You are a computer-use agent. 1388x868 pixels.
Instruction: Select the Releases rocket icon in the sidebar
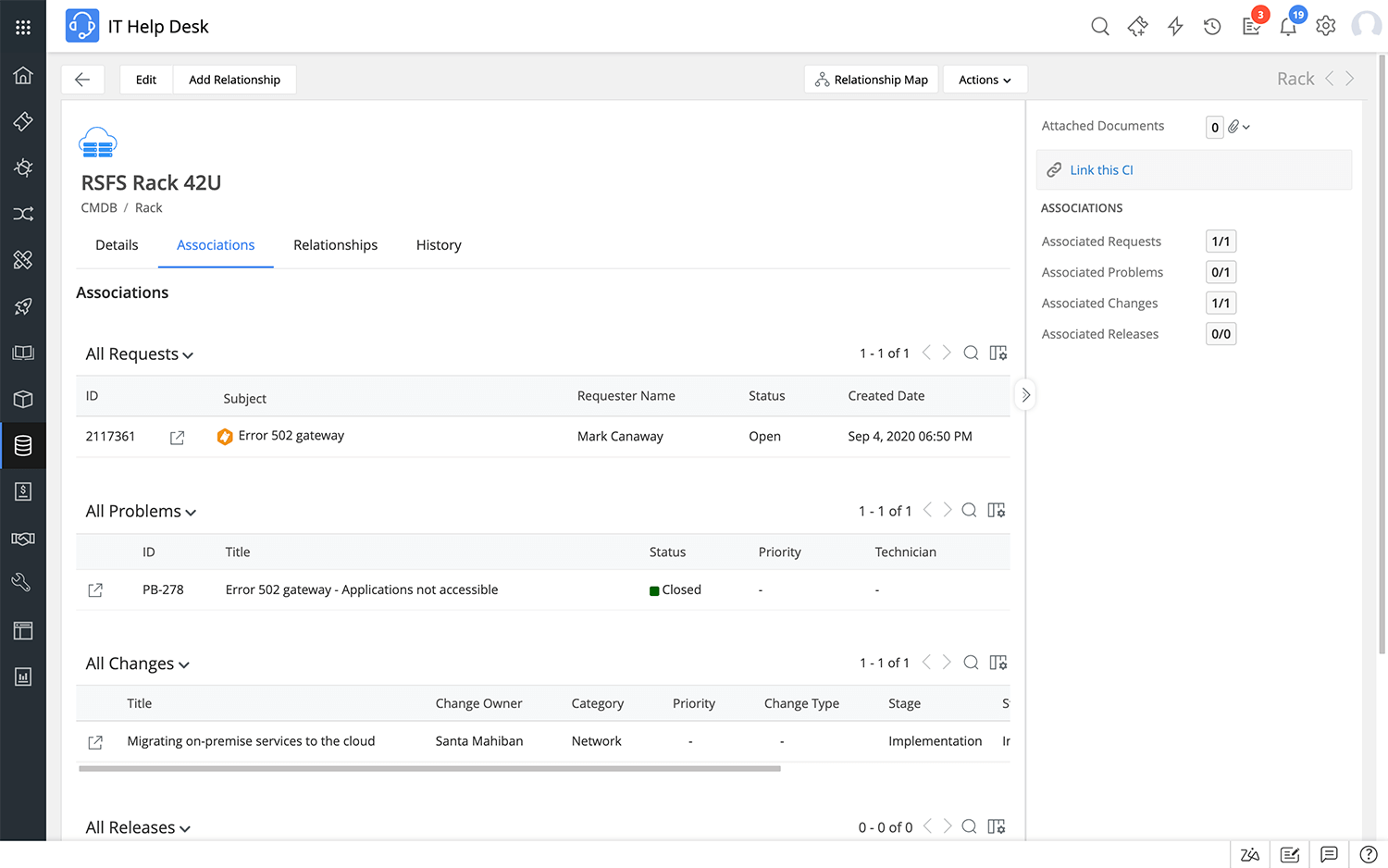pyautogui.click(x=23, y=306)
